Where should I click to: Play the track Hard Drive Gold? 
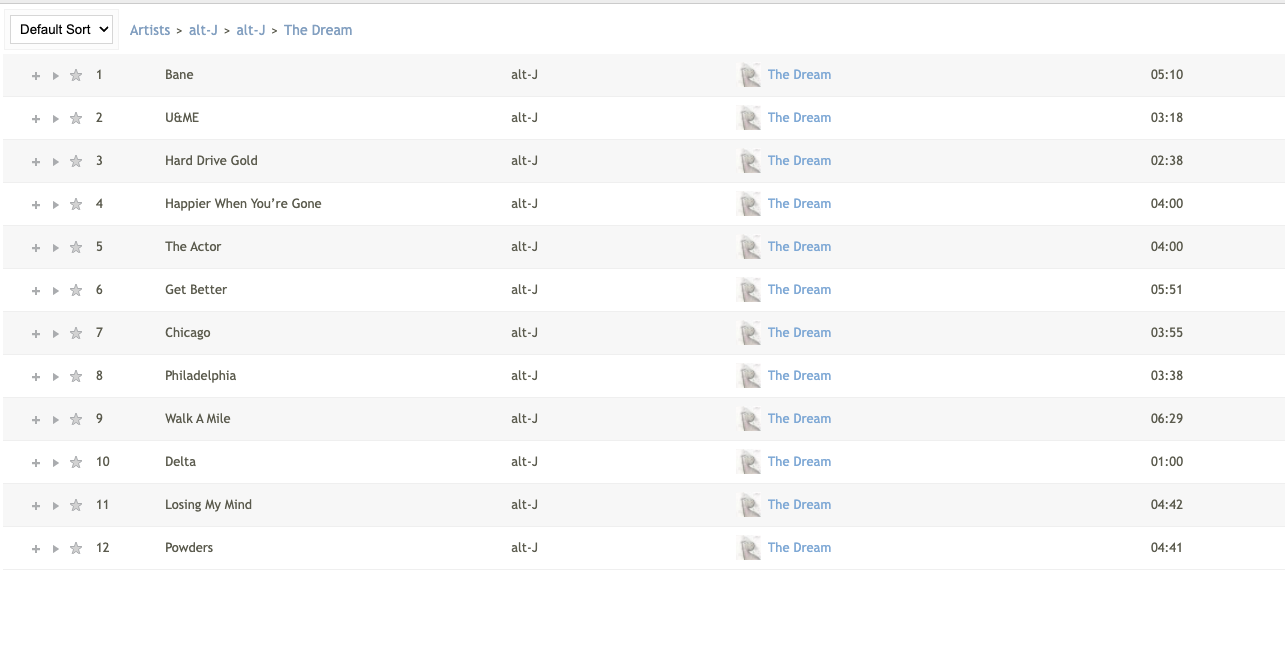[56, 162]
